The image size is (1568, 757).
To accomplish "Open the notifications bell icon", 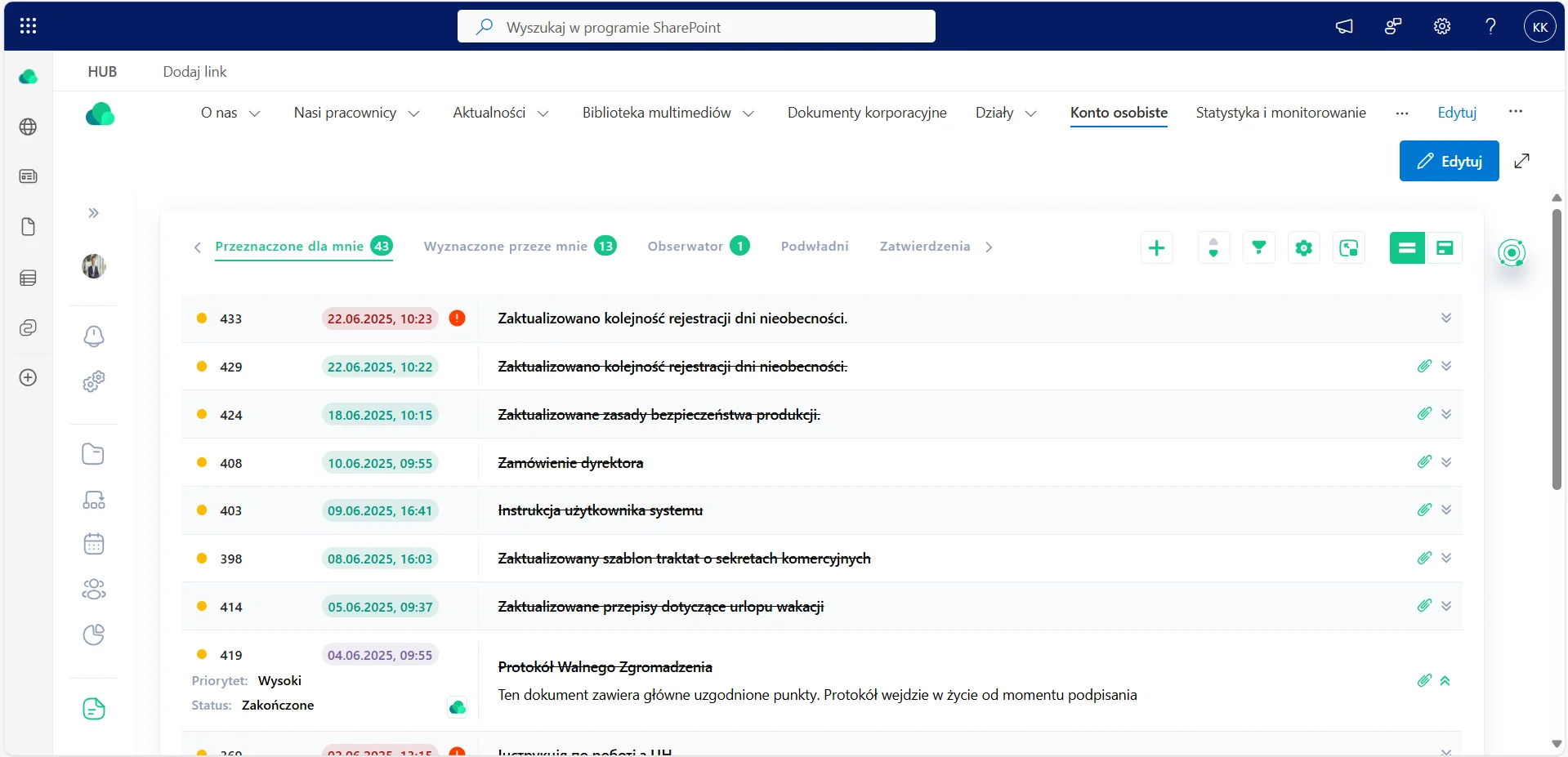I will (94, 336).
